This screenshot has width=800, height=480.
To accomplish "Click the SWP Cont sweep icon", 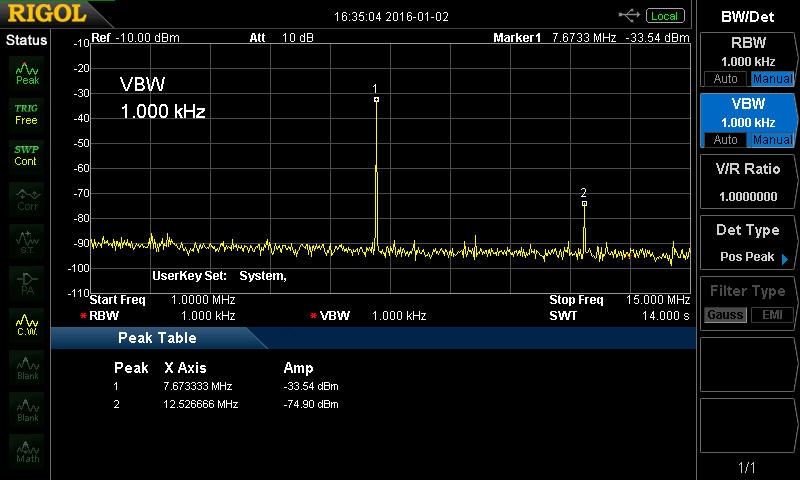I will [x=26, y=155].
